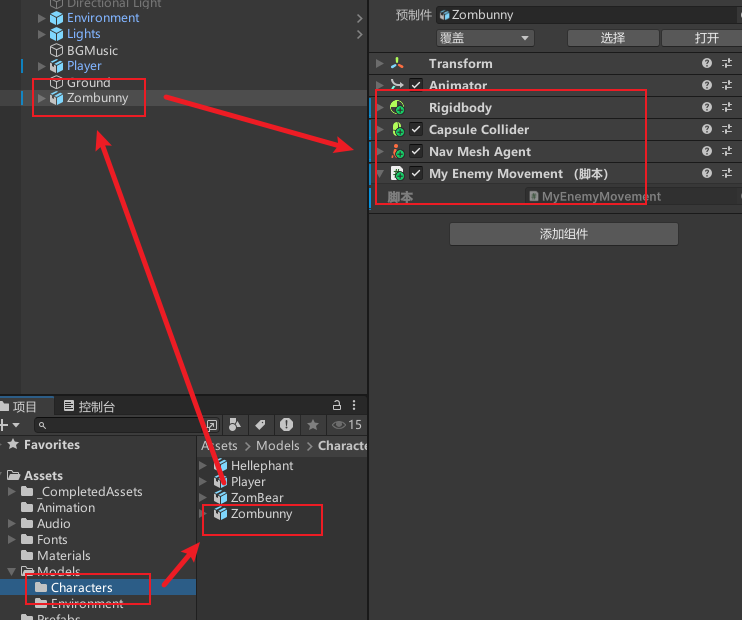742x620 pixels.
Task: Open help for Transform component
Action: (x=707, y=63)
